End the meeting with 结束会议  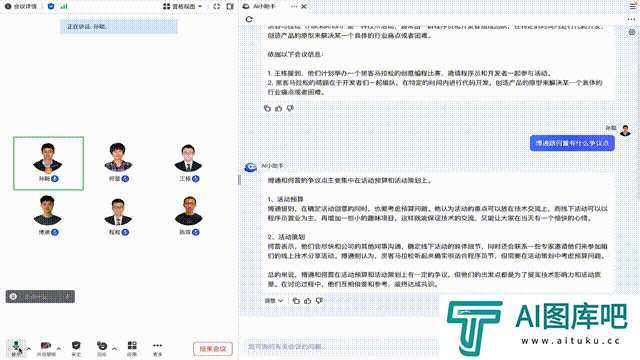click(x=213, y=349)
